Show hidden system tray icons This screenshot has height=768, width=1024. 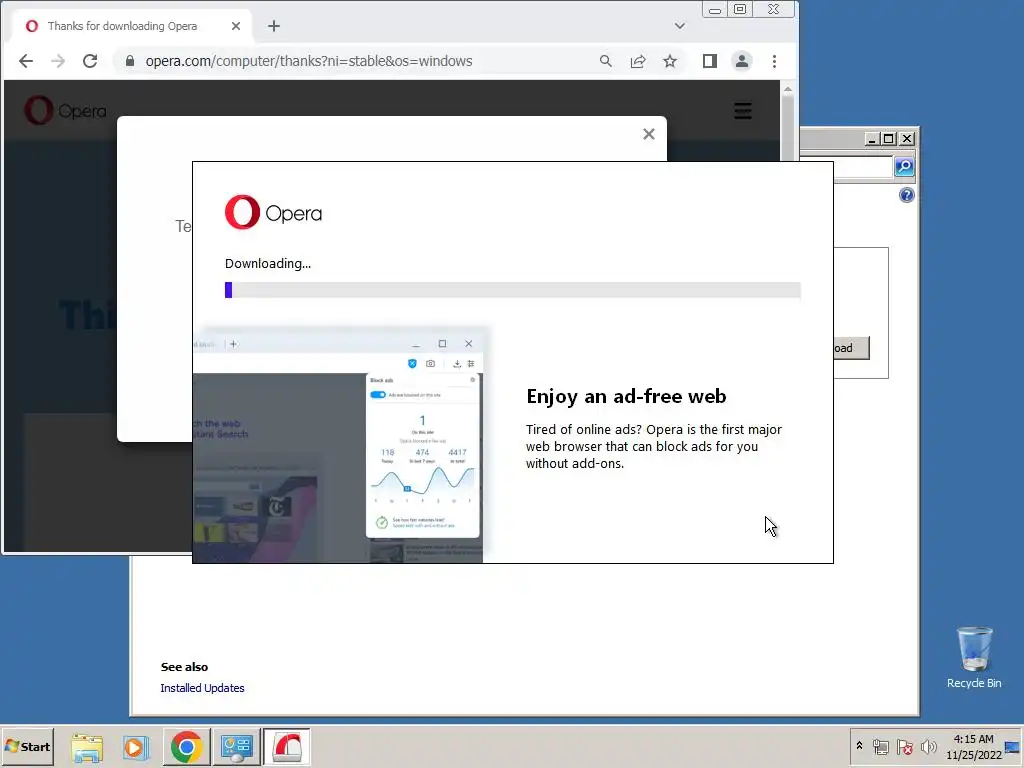click(x=859, y=746)
